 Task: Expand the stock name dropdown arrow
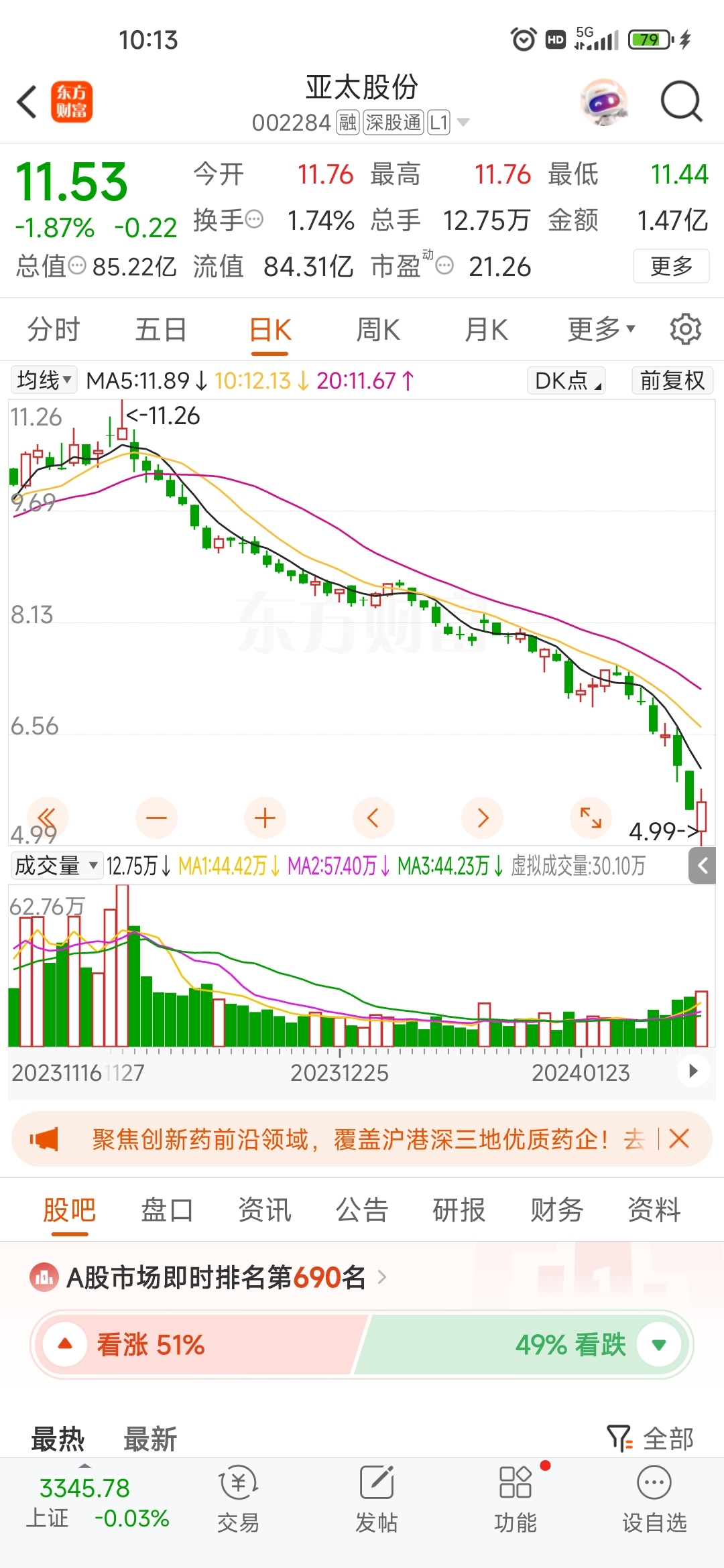pos(463,123)
